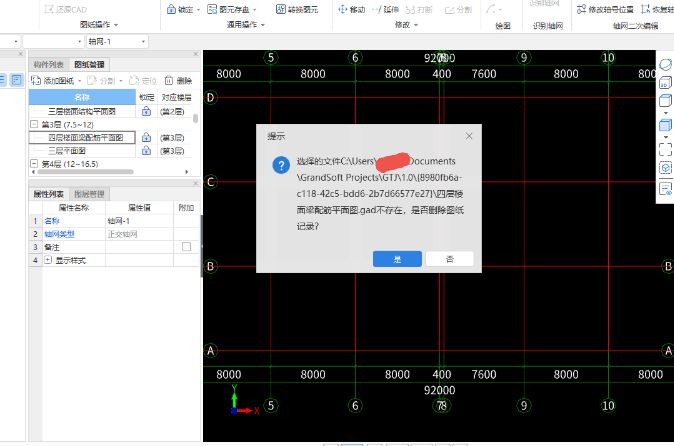674x446 pixels.
Task: Select the 延伸 extend tool
Action: click(x=385, y=9)
